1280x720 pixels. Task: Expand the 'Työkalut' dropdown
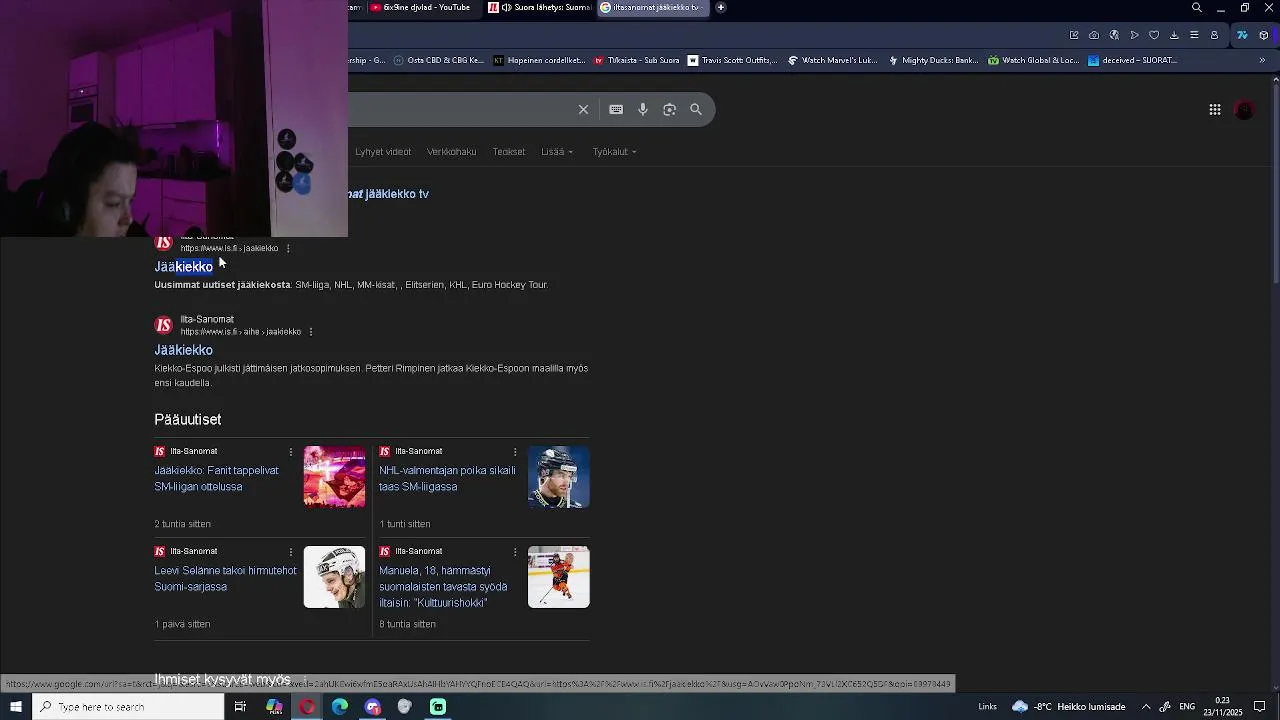[x=614, y=152]
